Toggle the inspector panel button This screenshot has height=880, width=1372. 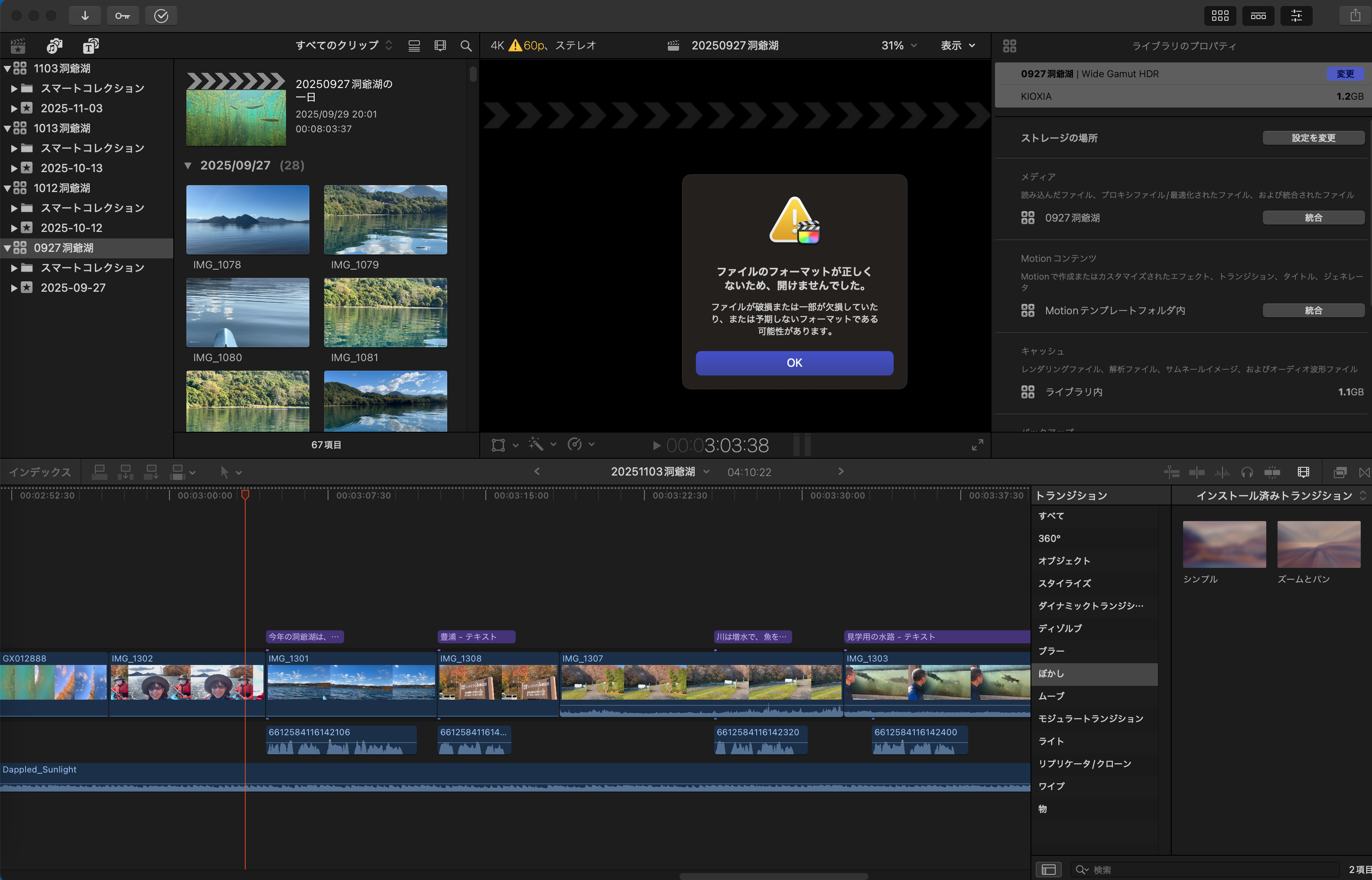click(x=1296, y=16)
